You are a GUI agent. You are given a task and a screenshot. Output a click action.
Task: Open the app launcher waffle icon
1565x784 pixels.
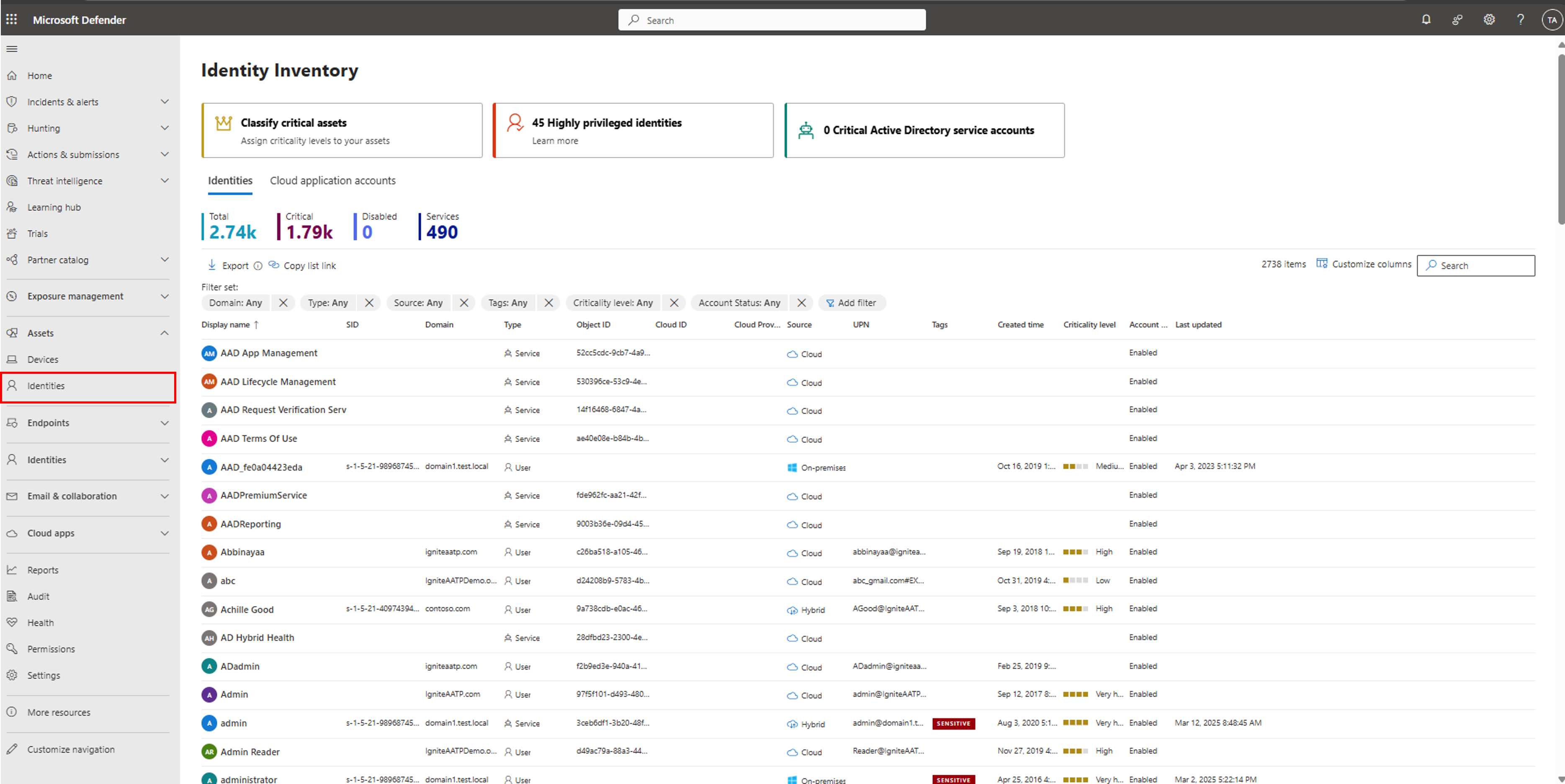[x=12, y=19]
